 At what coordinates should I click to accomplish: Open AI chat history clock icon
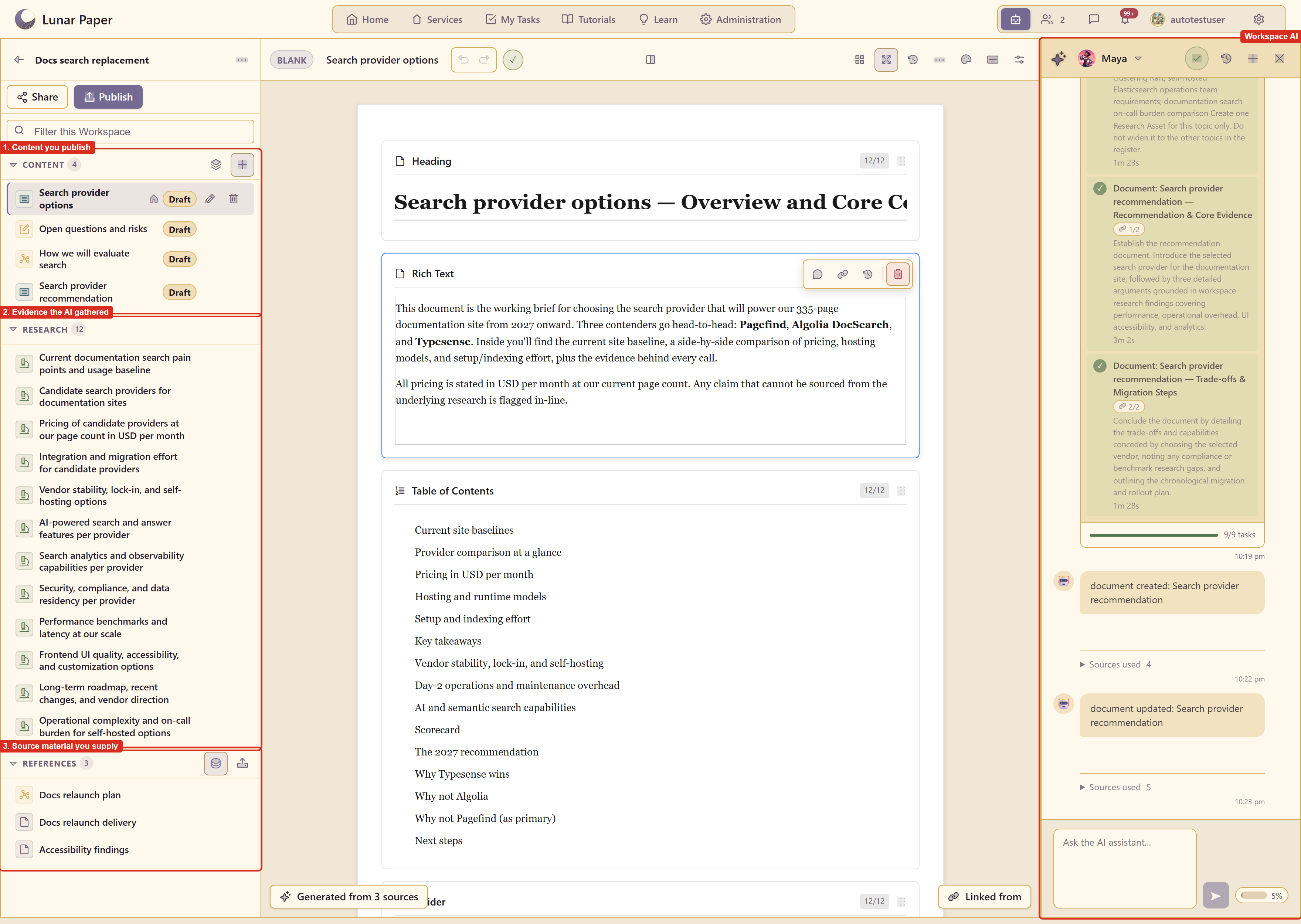[x=1226, y=59]
